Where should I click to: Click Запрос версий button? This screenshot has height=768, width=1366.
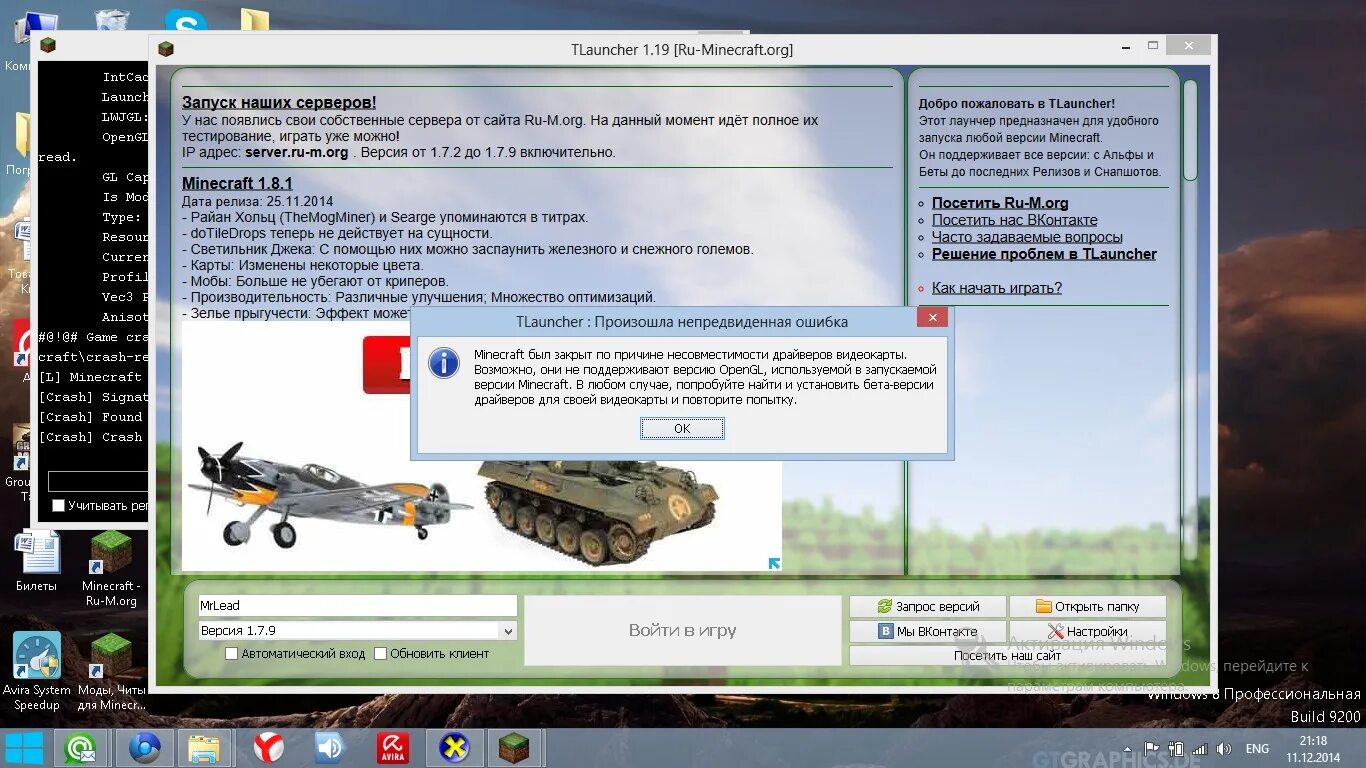click(x=928, y=606)
